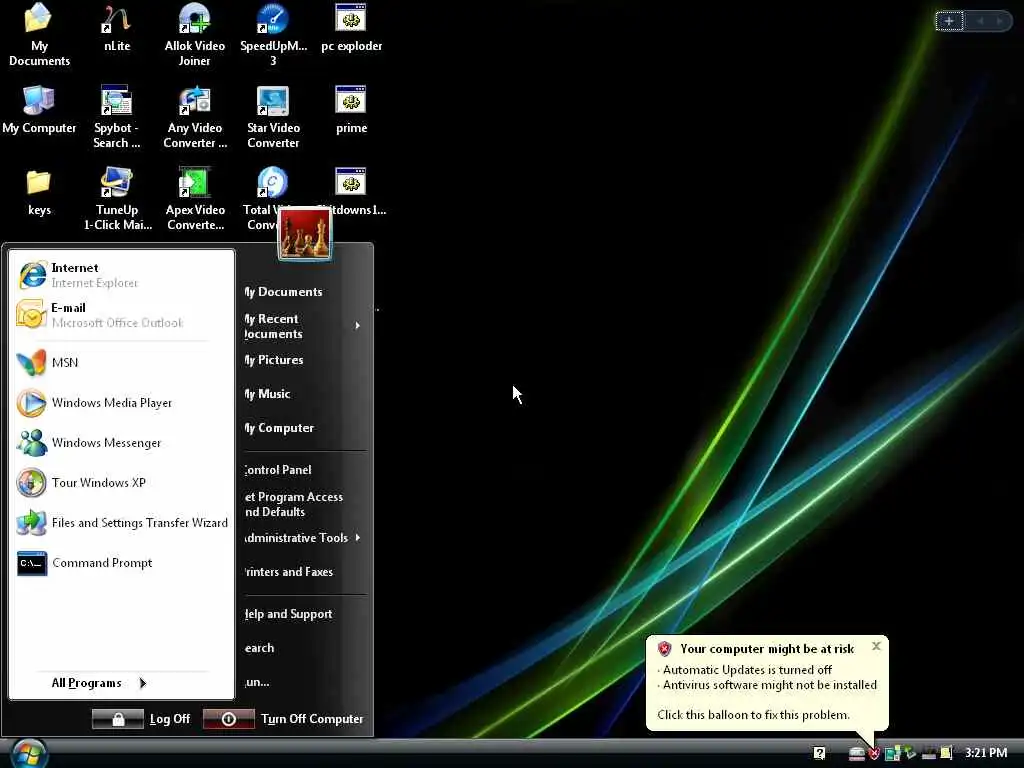Image resolution: width=1024 pixels, height=768 pixels.
Task: Click the red shield icon in the balloon
Action: click(x=665, y=648)
